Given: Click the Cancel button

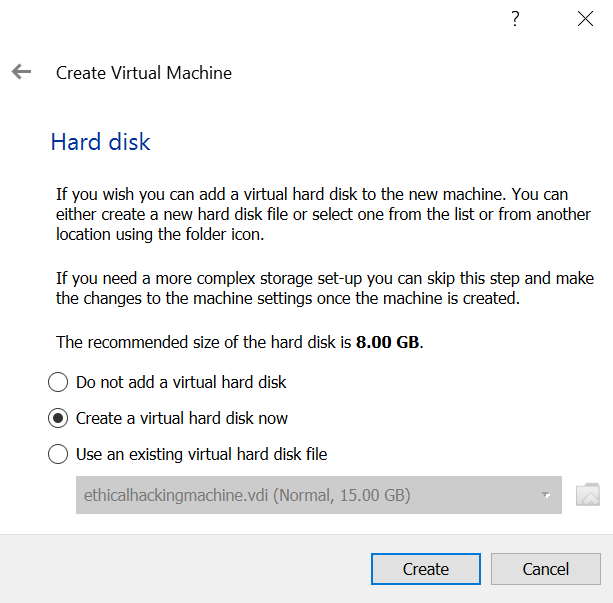Looking at the screenshot, I should tap(546, 569).
